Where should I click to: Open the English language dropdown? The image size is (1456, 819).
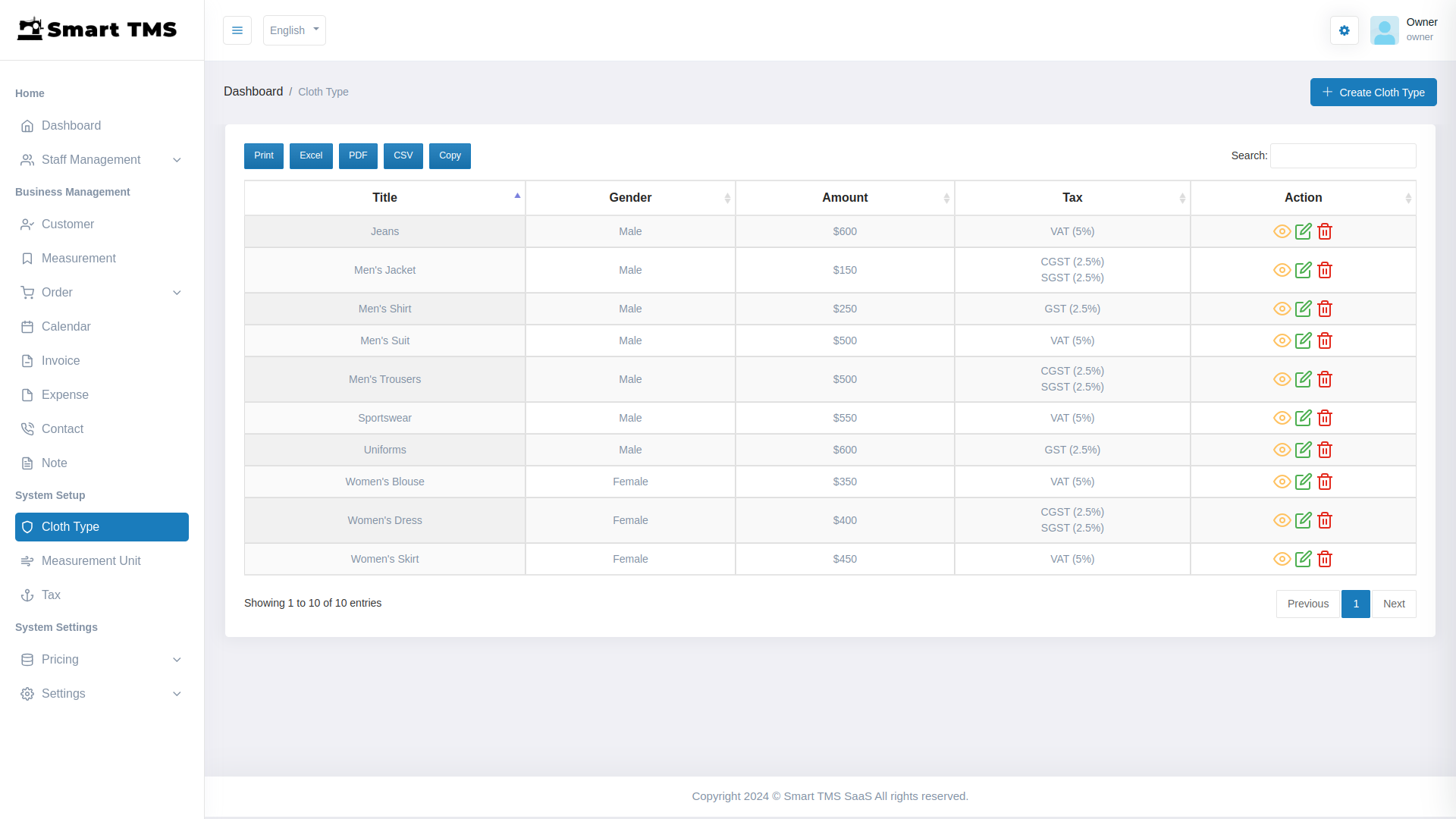pos(294,30)
